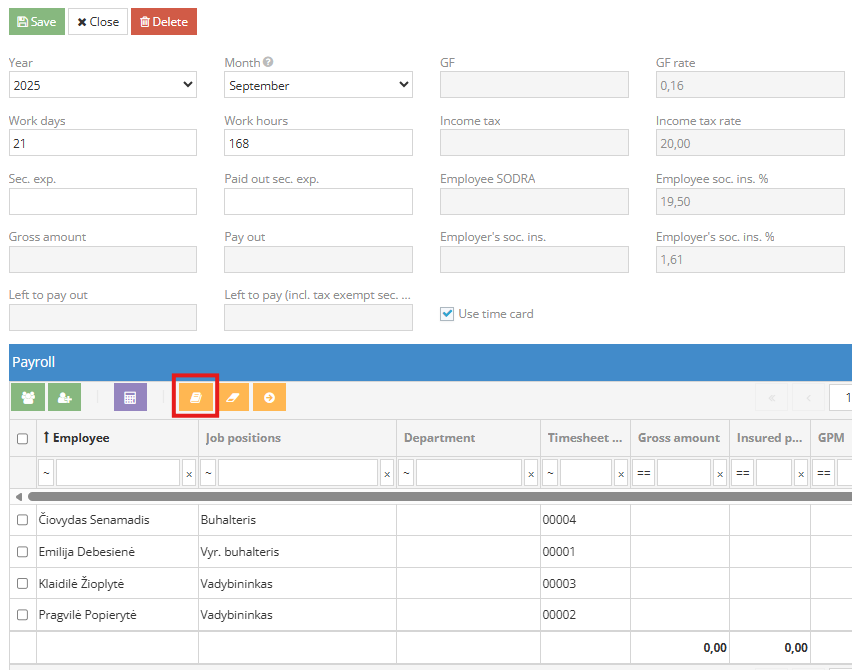Click the add single employee icon

(64, 397)
